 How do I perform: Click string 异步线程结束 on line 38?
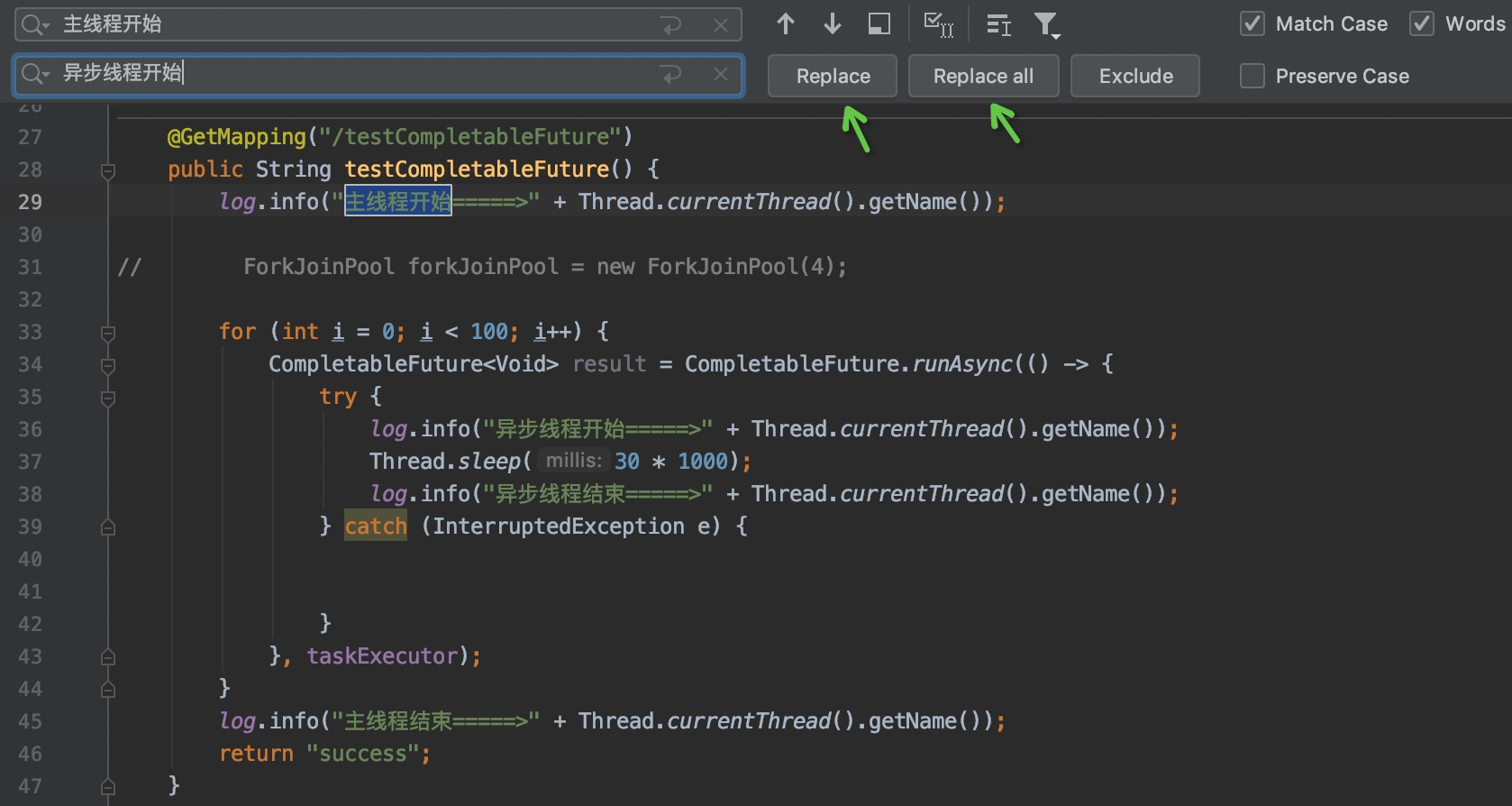click(560, 494)
